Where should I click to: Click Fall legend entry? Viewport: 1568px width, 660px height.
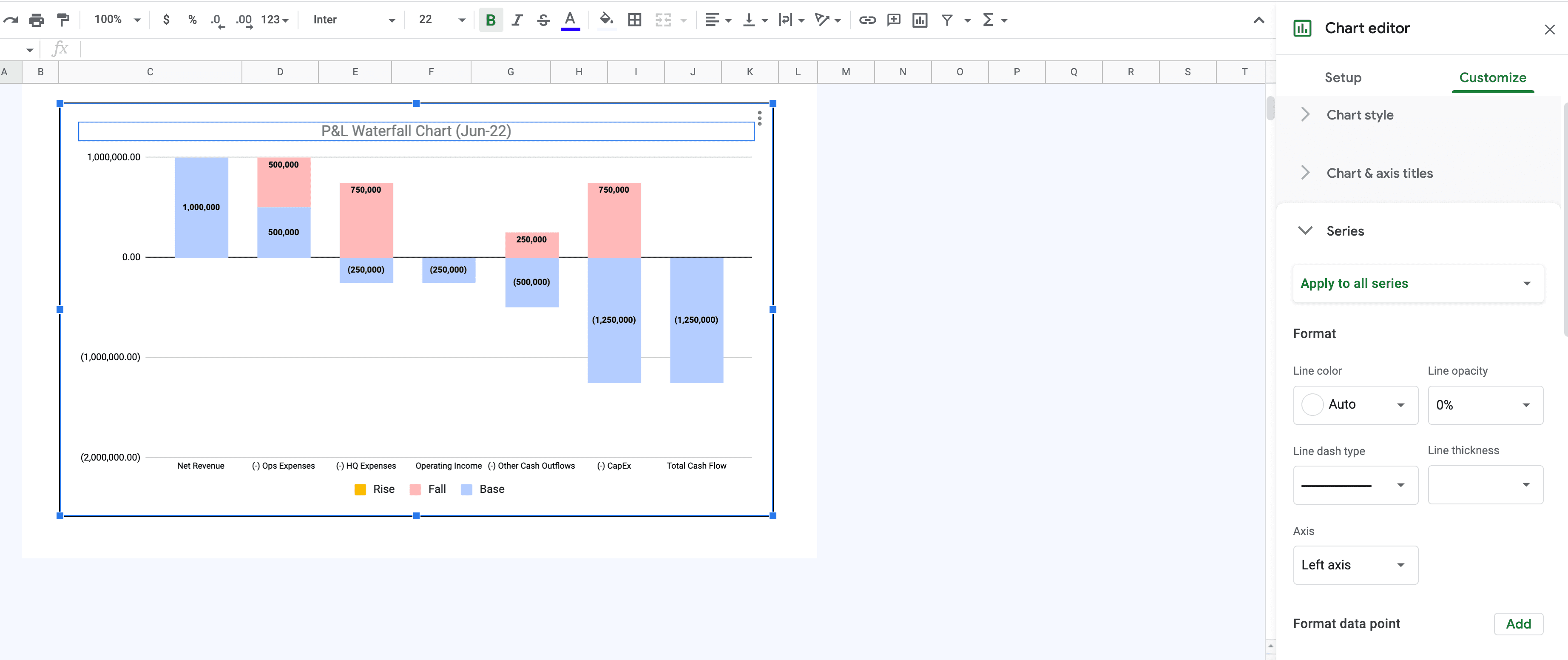pos(429,489)
